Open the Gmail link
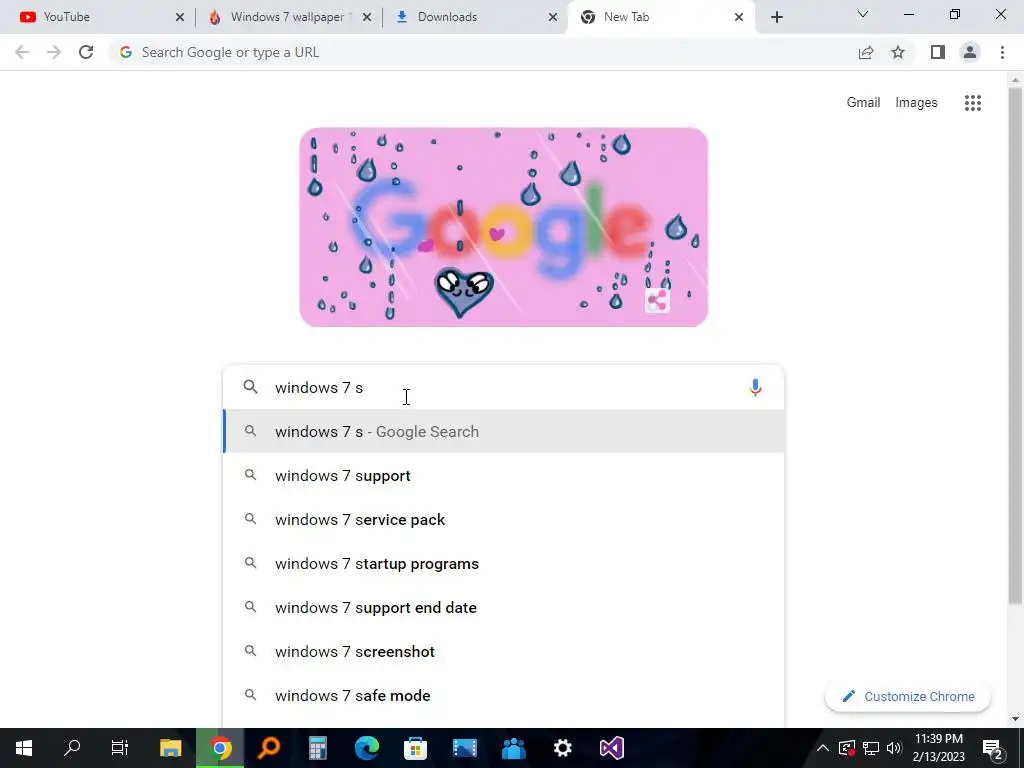The height and width of the screenshot is (768, 1024). pos(863,103)
